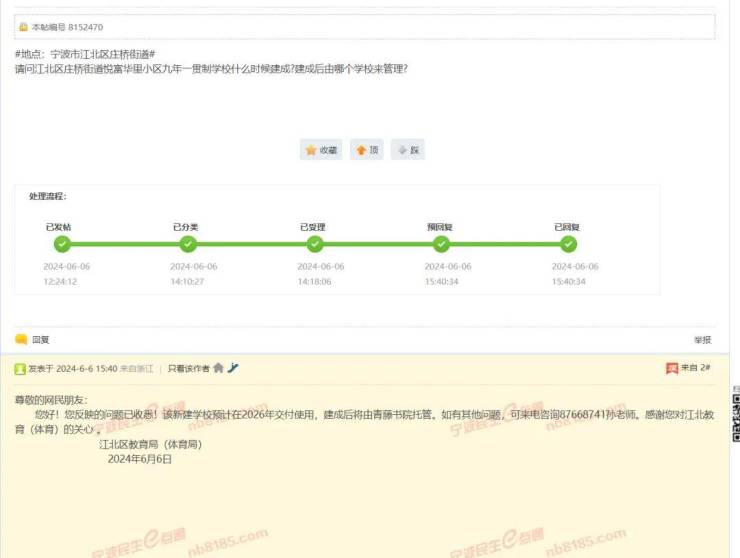Click the signature 江北区教育局（体育局）

coord(151,444)
